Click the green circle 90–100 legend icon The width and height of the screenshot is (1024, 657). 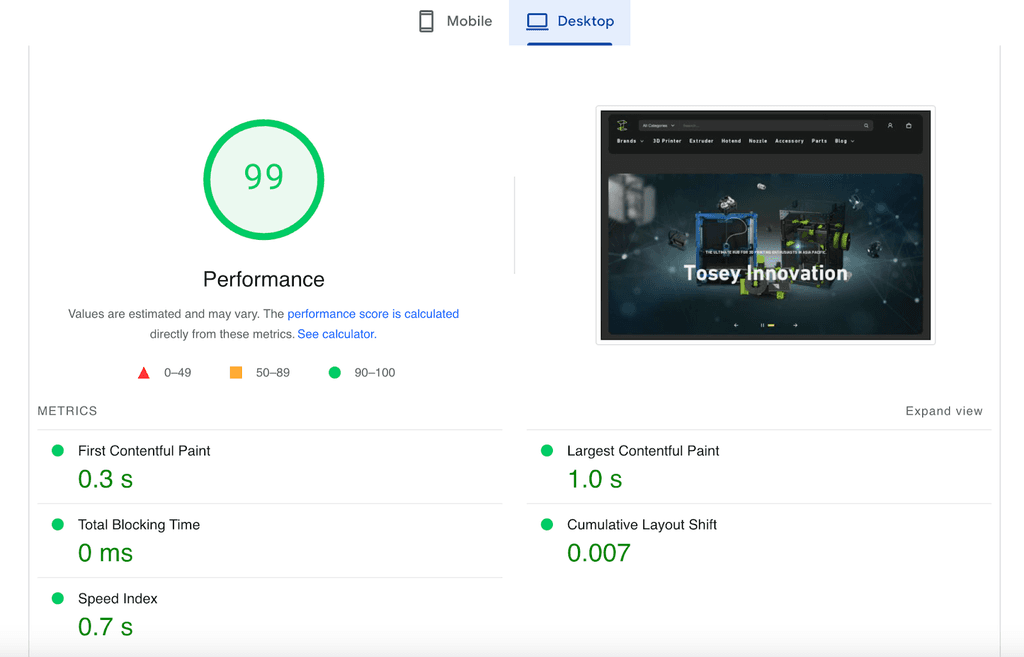(334, 372)
